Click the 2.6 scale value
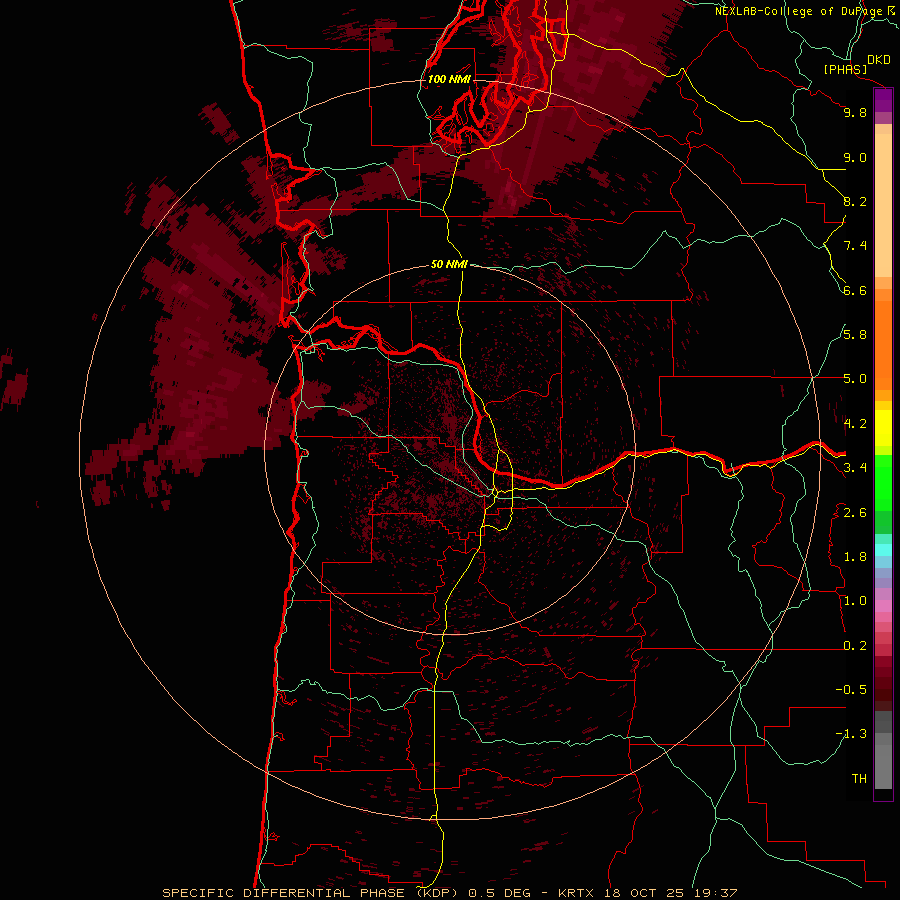Image resolution: width=900 pixels, height=900 pixels. click(855, 513)
